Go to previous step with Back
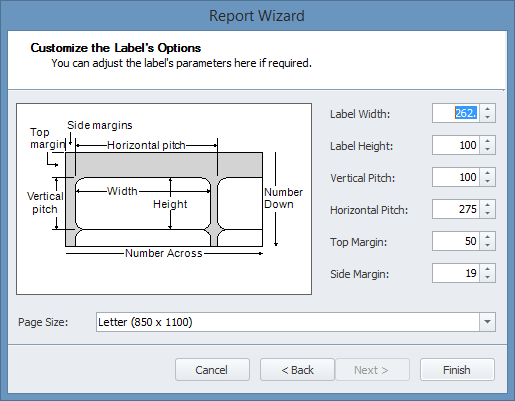The height and width of the screenshot is (401, 515). coord(297,370)
